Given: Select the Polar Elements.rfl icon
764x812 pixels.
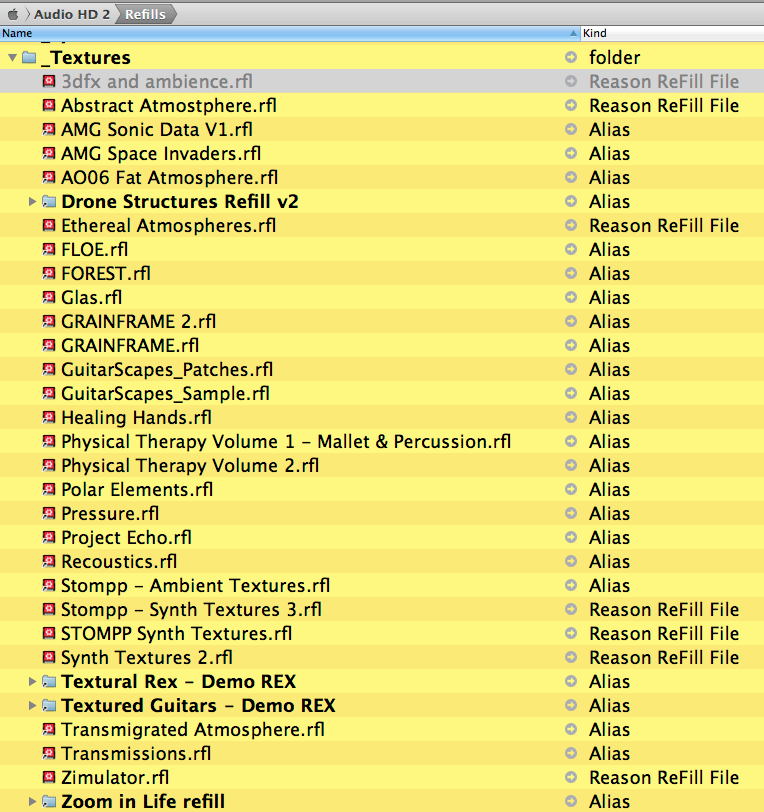Looking at the screenshot, I should [x=49, y=489].
